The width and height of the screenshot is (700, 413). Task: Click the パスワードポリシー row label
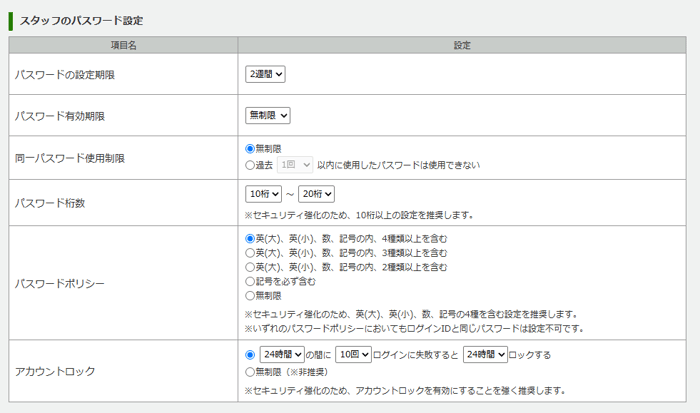pos(59,284)
